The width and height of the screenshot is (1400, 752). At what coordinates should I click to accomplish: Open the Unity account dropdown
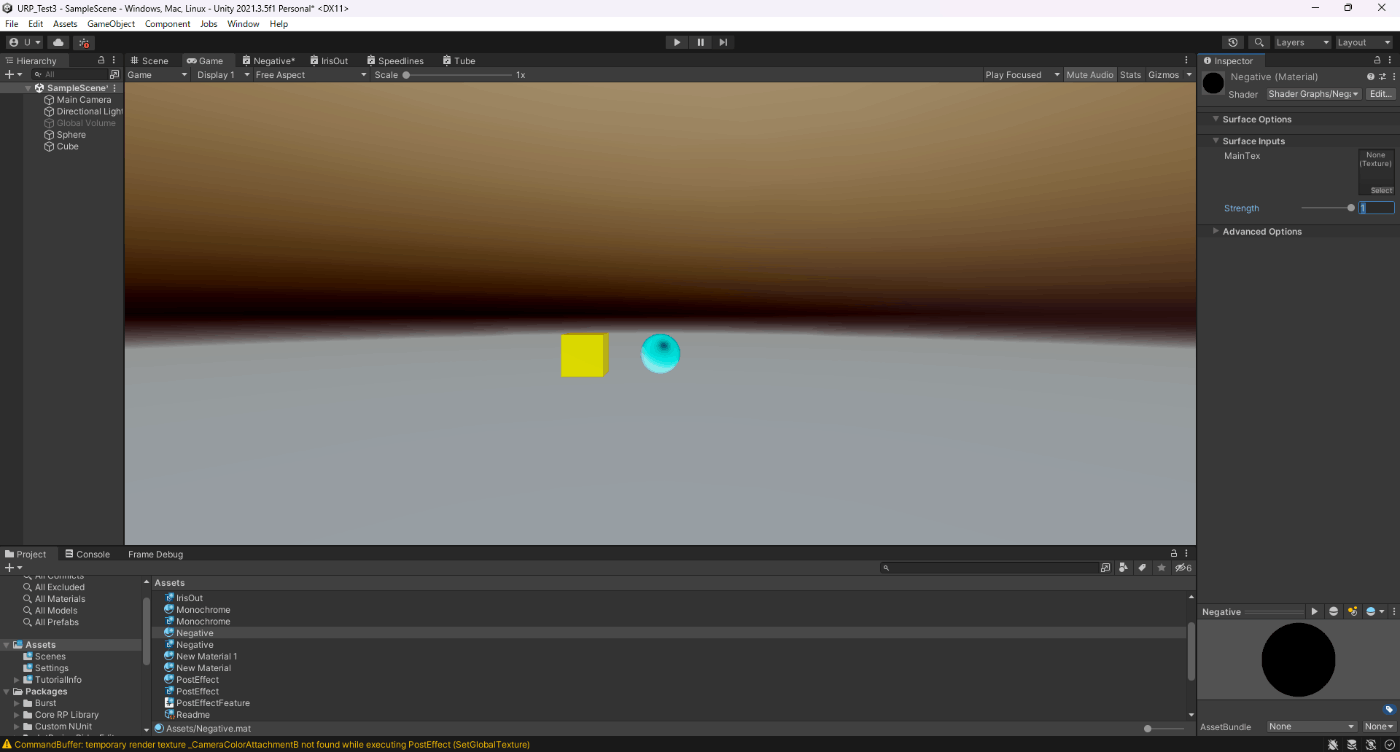(x=24, y=42)
